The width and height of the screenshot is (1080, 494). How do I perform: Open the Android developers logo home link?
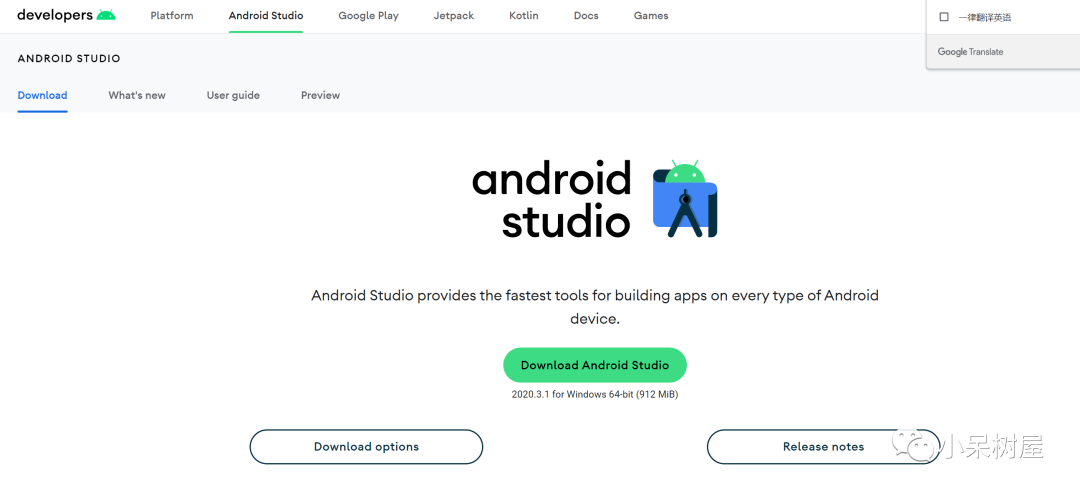pyautogui.click(x=66, y=15)
